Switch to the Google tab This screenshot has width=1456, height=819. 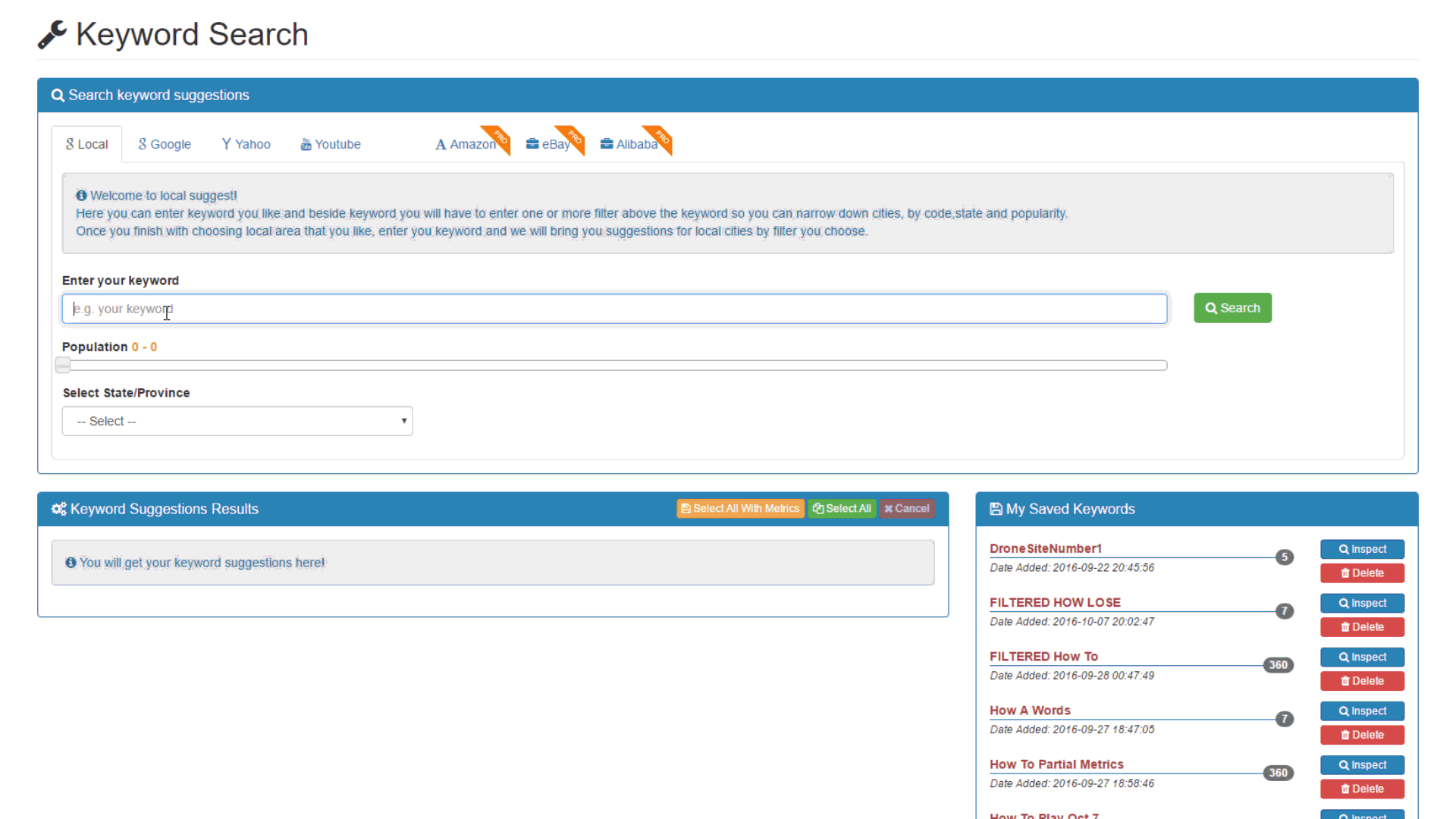coord(165,144)
